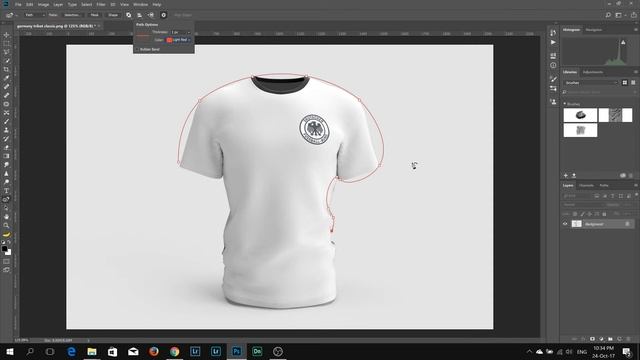Select the Lasso tool
The image size is (640, 360).
pos(7,52)
